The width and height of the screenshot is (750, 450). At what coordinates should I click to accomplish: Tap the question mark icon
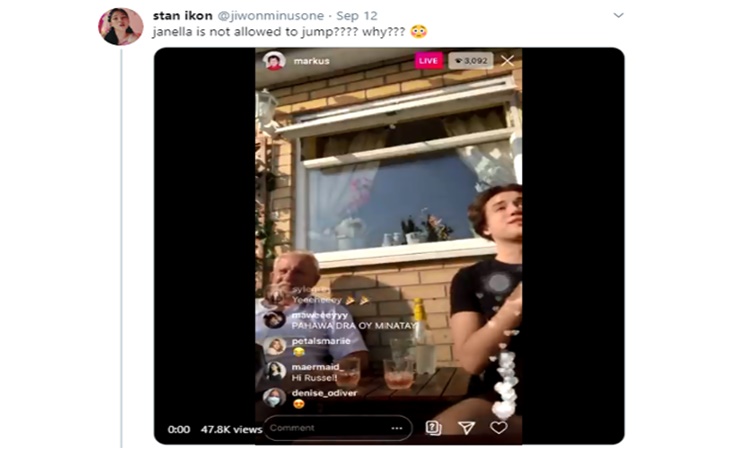433,428
